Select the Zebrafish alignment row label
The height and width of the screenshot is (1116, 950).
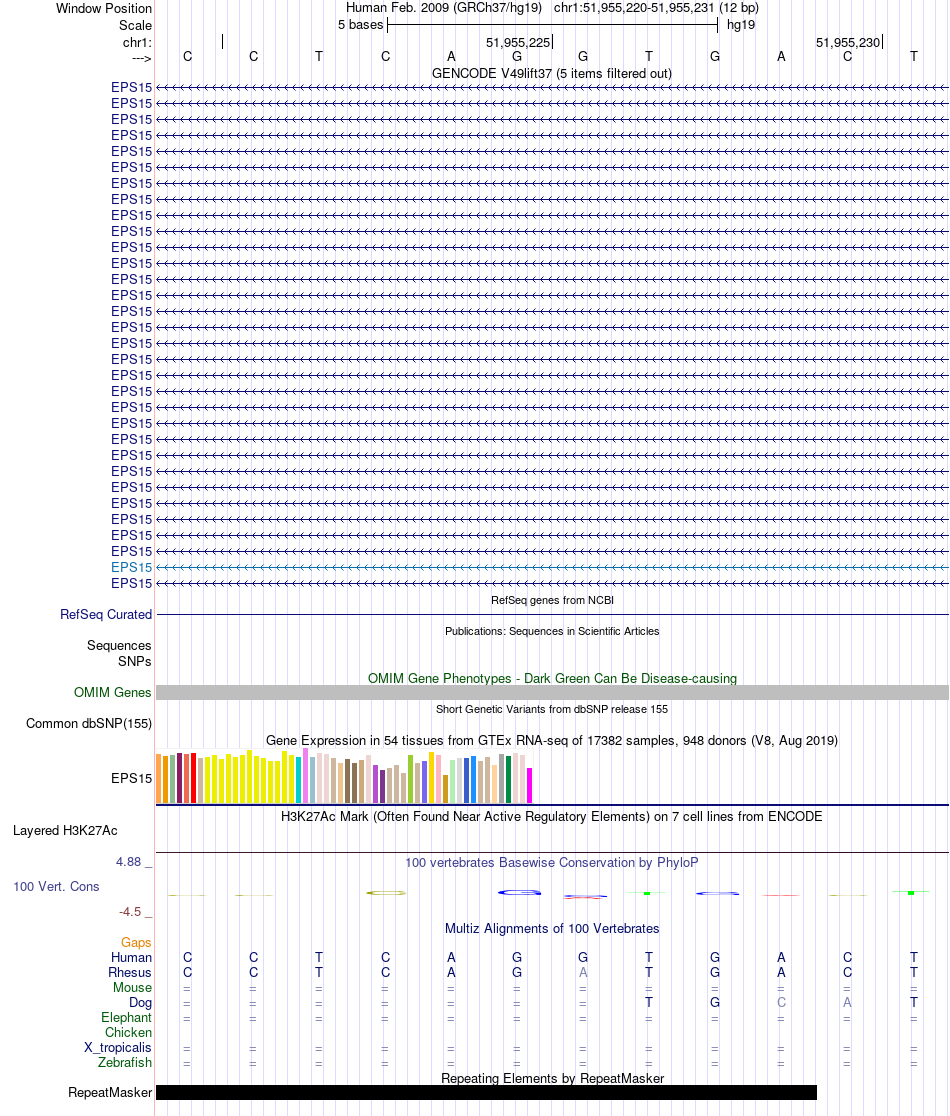[x=125, y=1063]
